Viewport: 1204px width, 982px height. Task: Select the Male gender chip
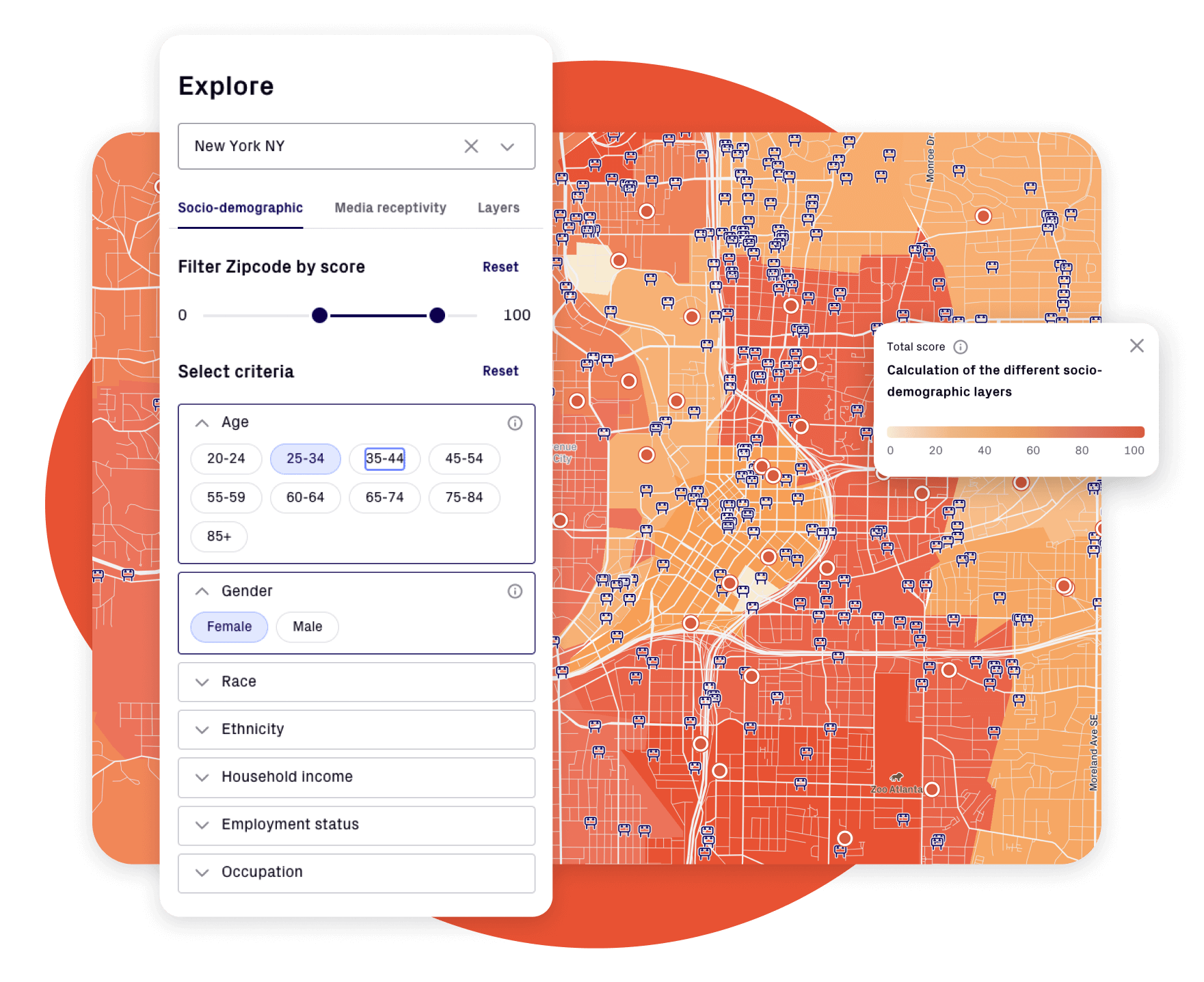tap(308, 627)
